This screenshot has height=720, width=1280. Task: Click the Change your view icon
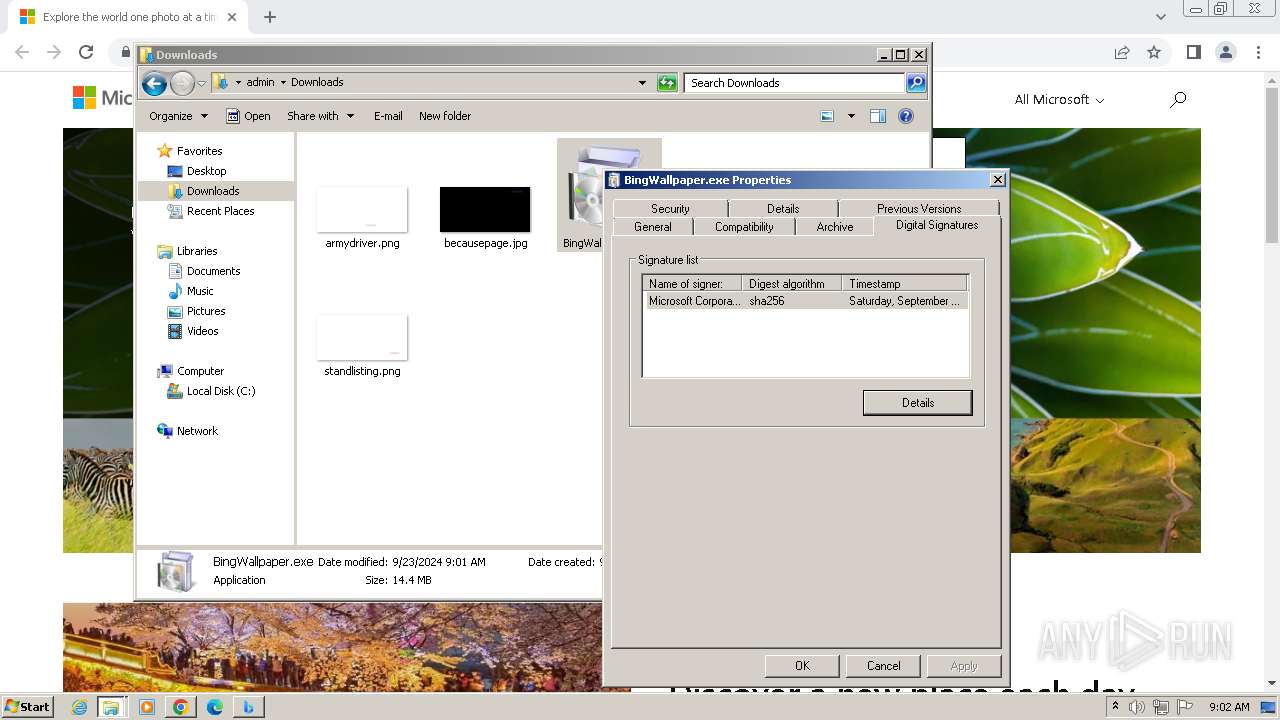[x=827, y=116]
